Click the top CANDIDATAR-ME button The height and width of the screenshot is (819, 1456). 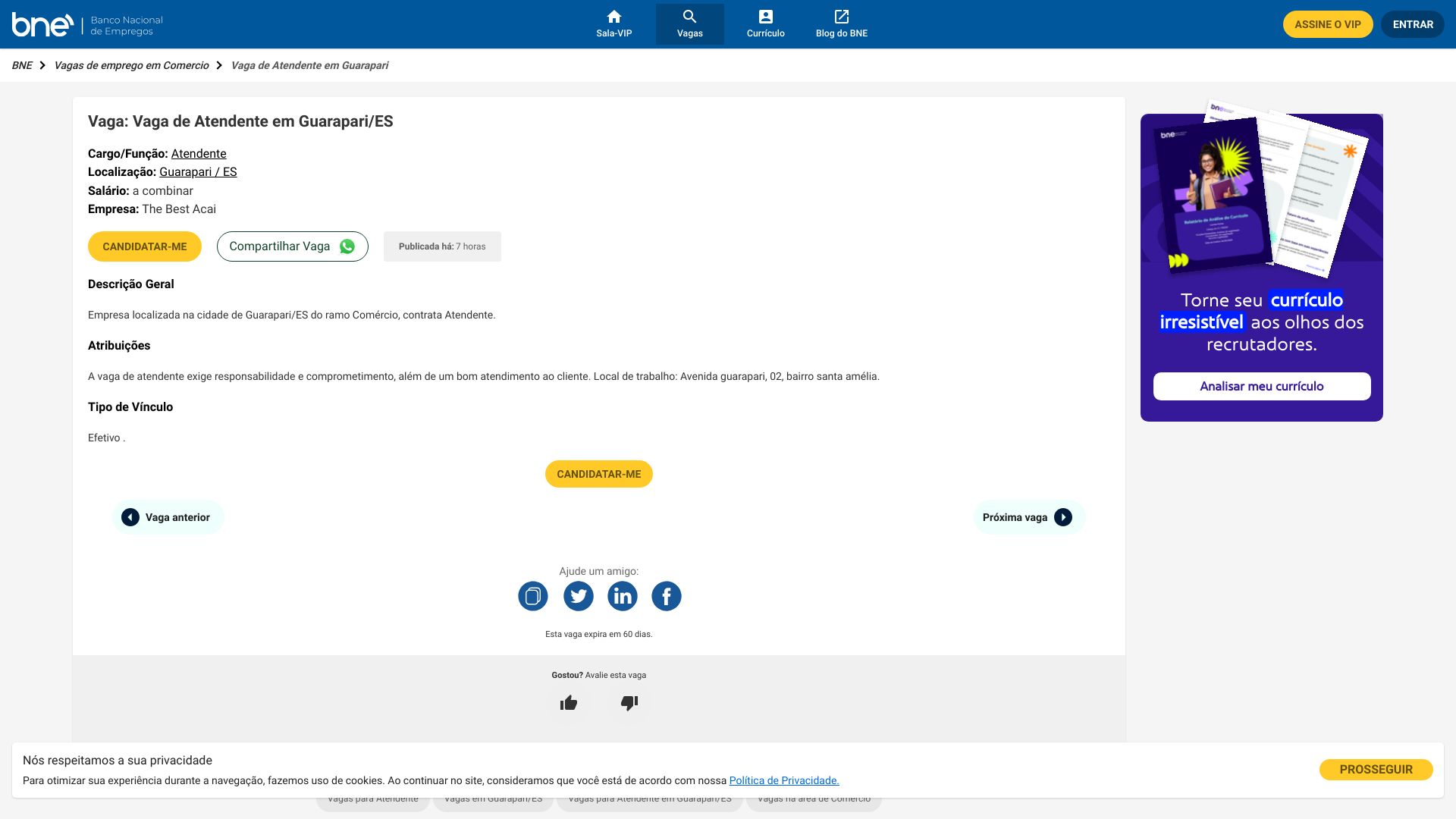[145, 246]
